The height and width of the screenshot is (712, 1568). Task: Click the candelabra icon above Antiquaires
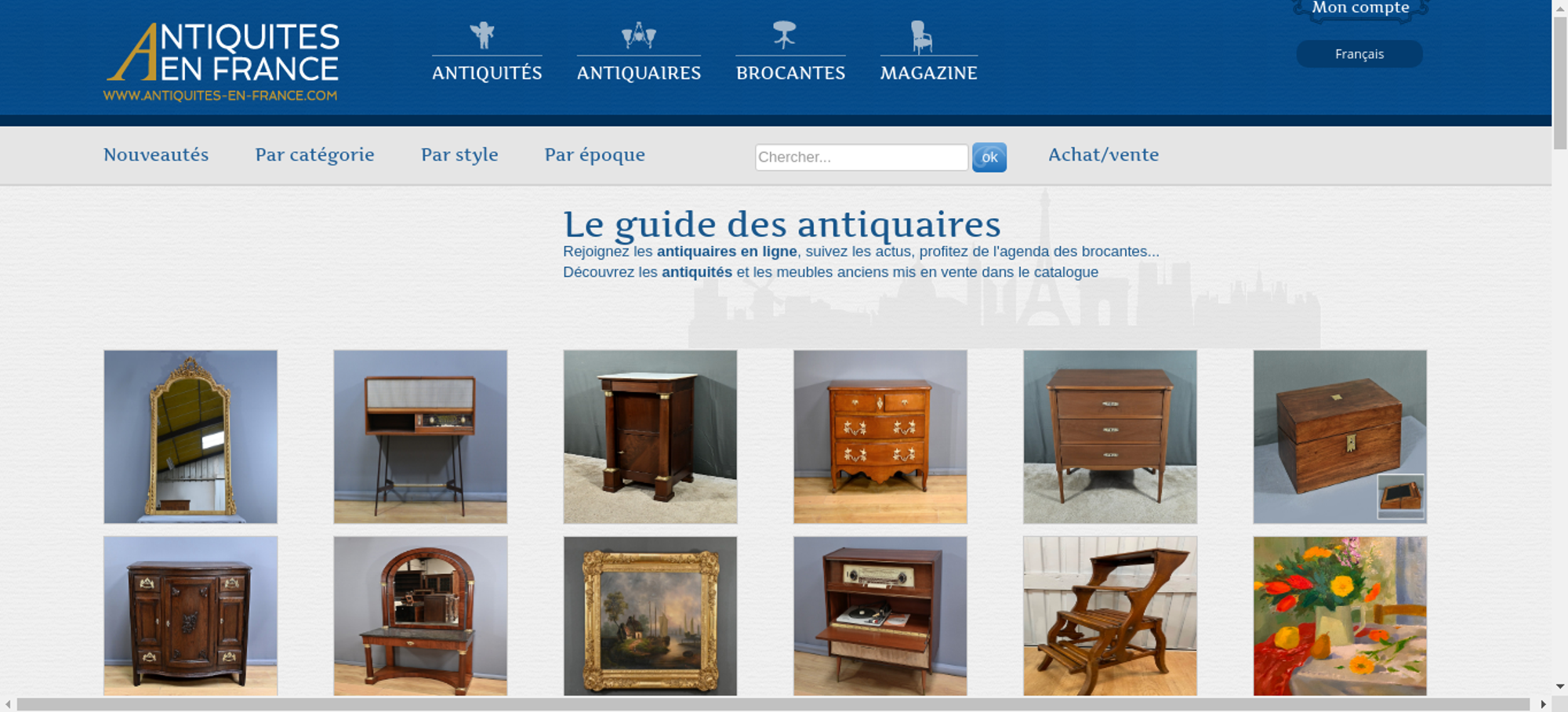tap(639, 35)
